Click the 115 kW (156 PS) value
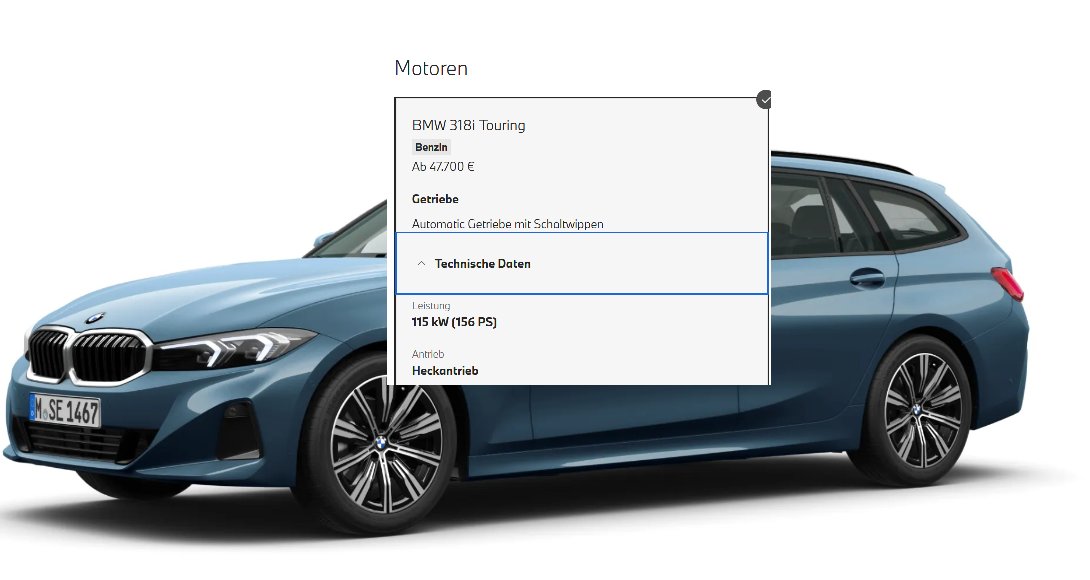Screen dimensions: 1090x580 (x=454, y=322)
